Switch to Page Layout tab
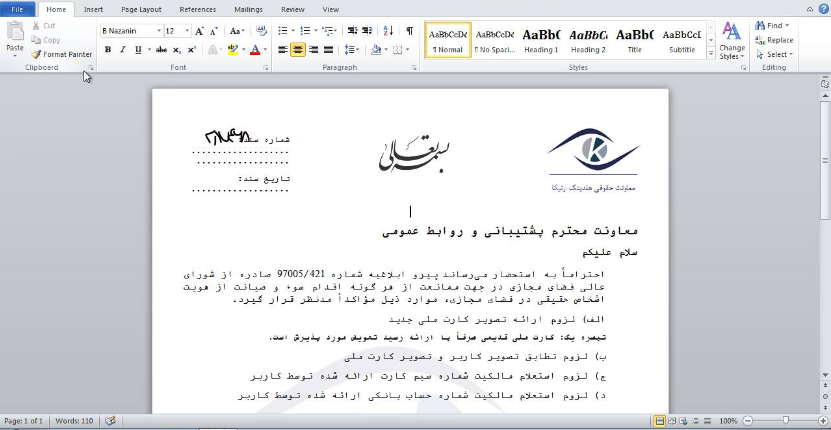The height and width of the screenshot is (430, 831). pyautogui.click(x=141, y=10)
